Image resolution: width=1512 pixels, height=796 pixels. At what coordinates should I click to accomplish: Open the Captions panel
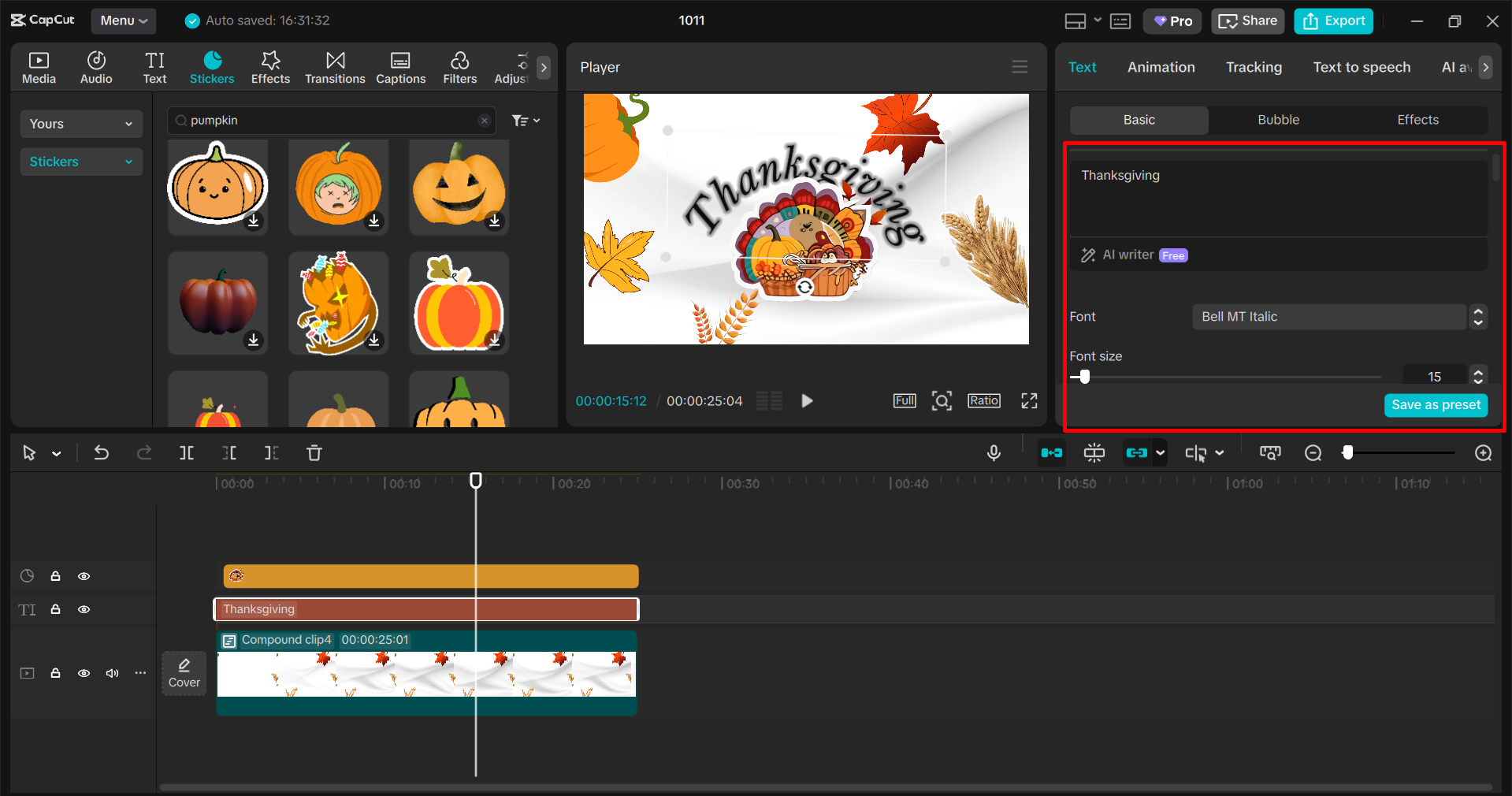400,67
